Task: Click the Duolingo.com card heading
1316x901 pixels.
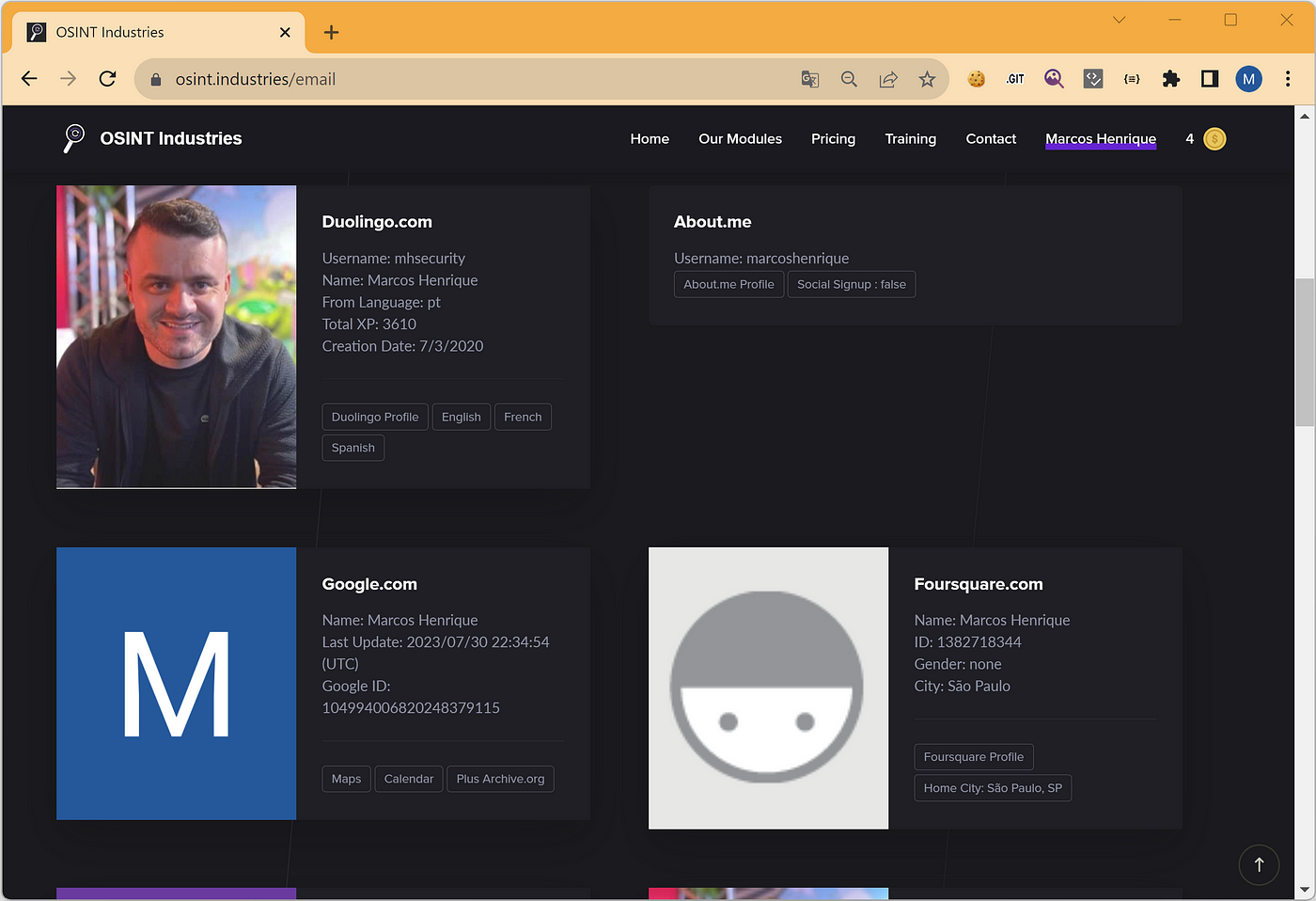Action: [377, 222]
